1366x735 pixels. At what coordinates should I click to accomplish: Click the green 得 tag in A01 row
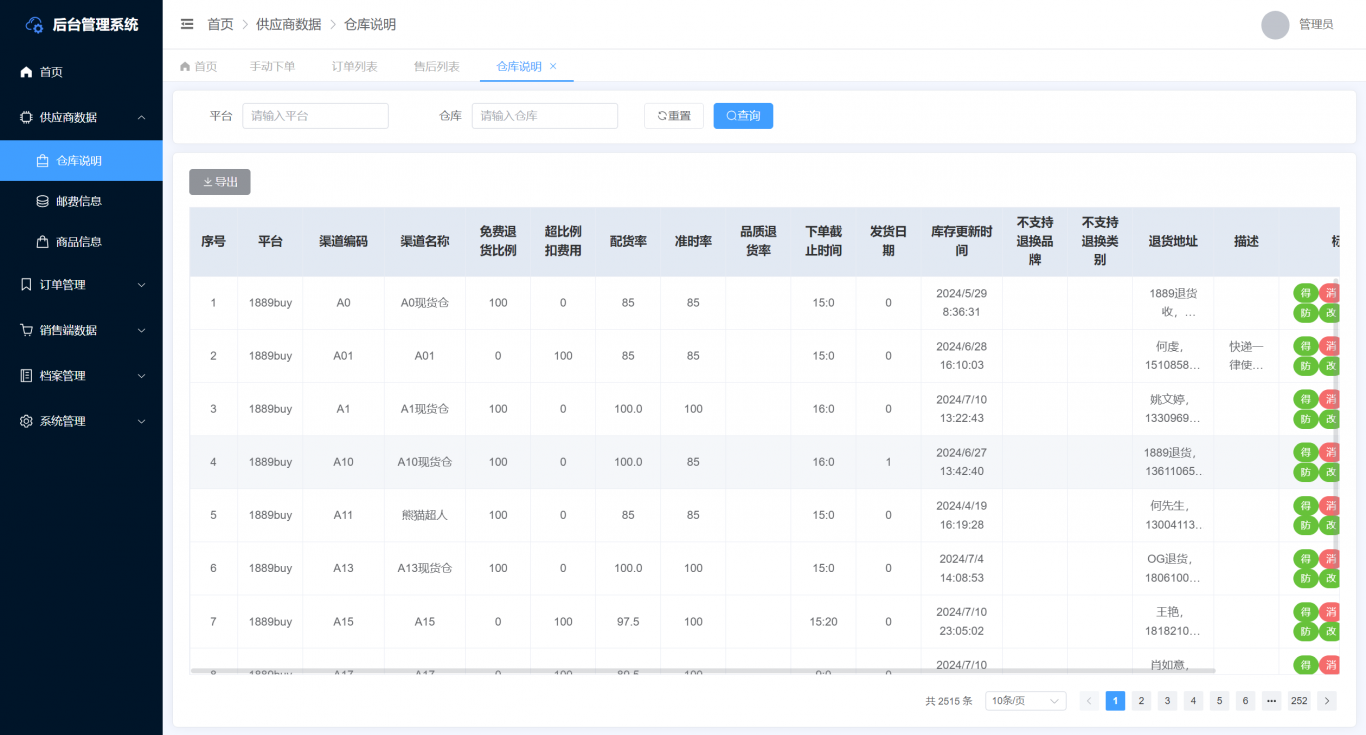1305,346
